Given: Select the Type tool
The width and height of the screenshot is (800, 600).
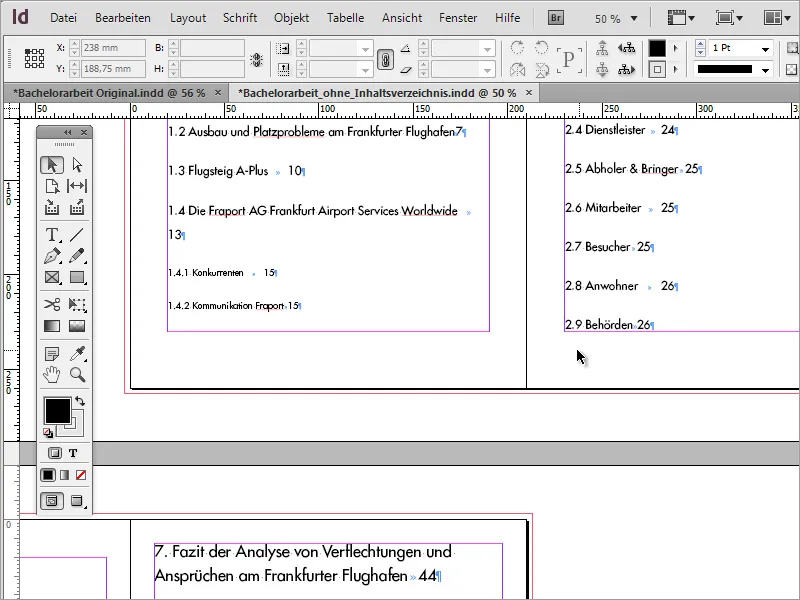Looking at the screenshot, I should 52,234.
